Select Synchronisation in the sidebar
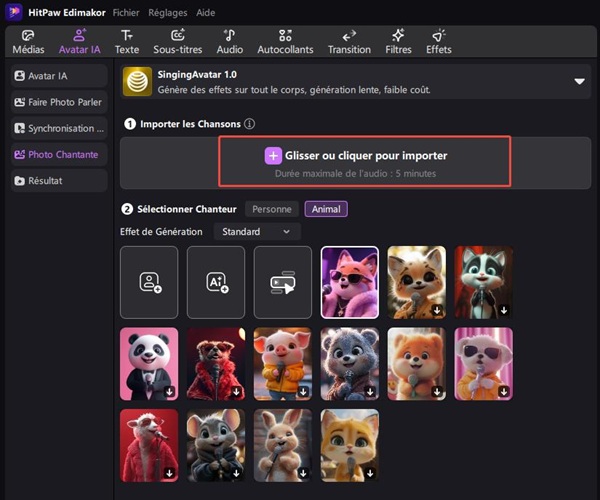This screenshot has height=500, width=600. coord(59,128)
